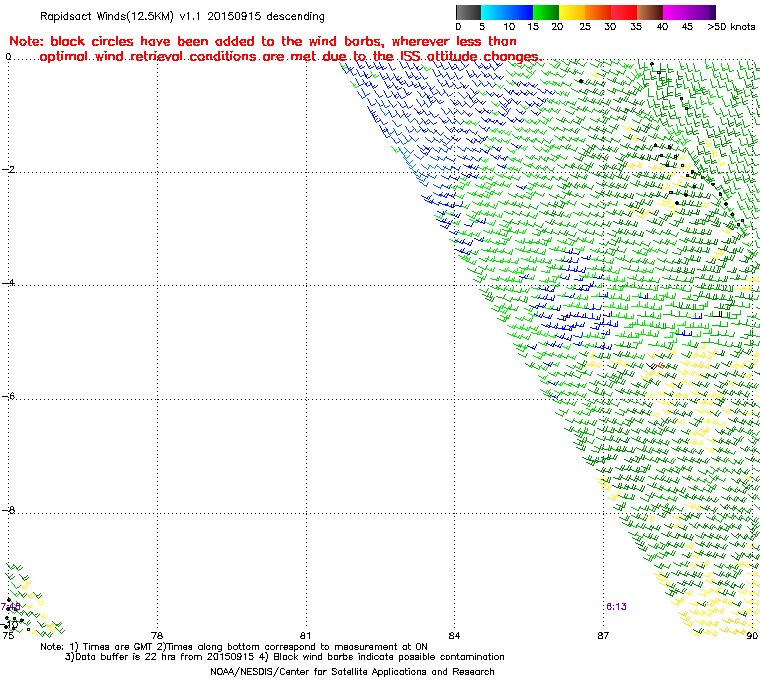Image resolution: width=760 pixels, height=688 pixels.
Task: Click the '40' legend scale number
Action: click(662, 27)
